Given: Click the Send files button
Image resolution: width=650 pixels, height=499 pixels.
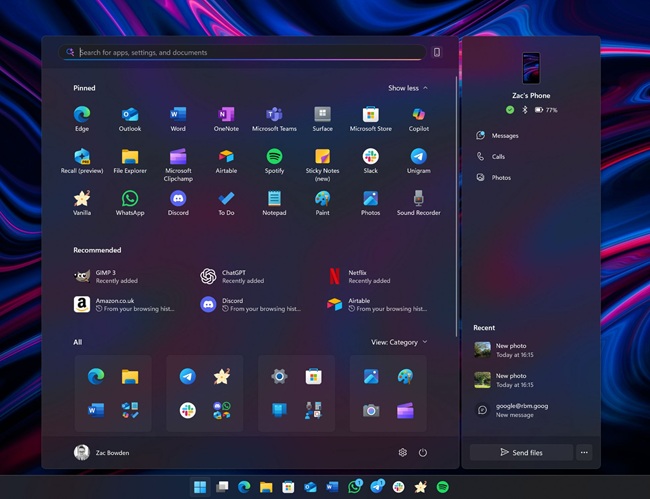Looking at the screenshot, I should pos(521,453).
